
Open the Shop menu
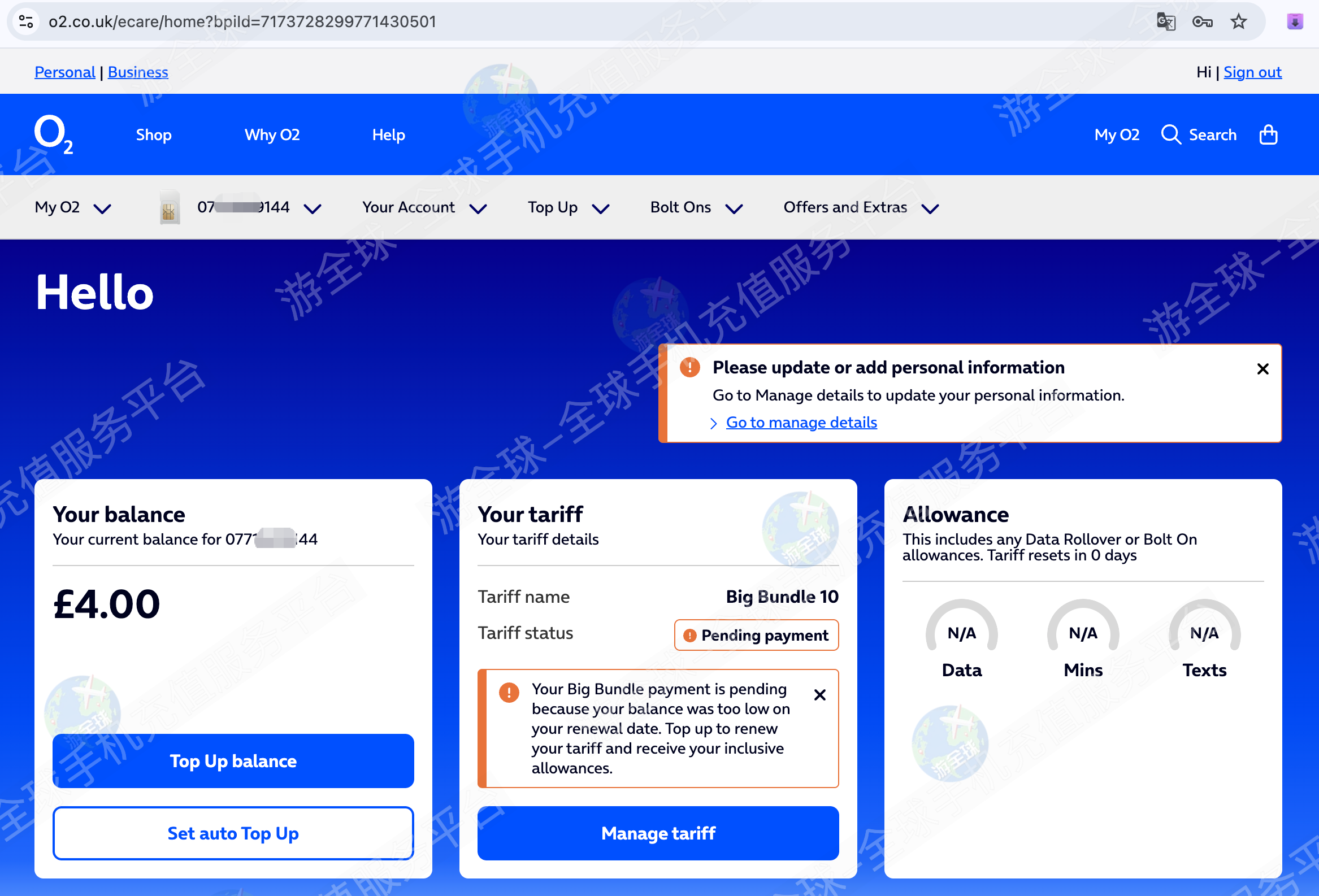point(154,134)
